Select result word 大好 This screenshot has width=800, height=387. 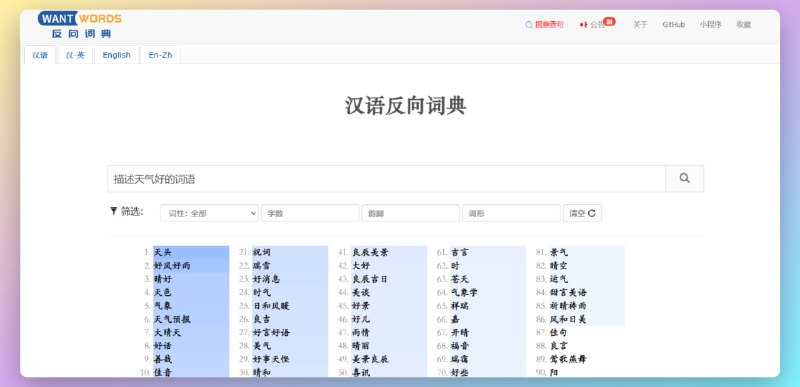[x=361, y=266]
